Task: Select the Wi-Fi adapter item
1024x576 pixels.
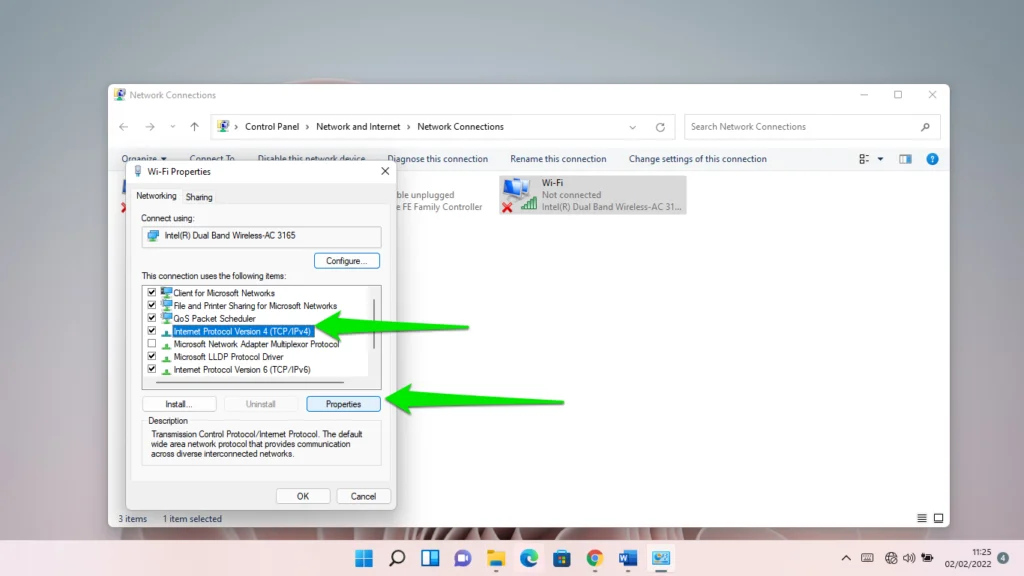Action: (593, 195)
